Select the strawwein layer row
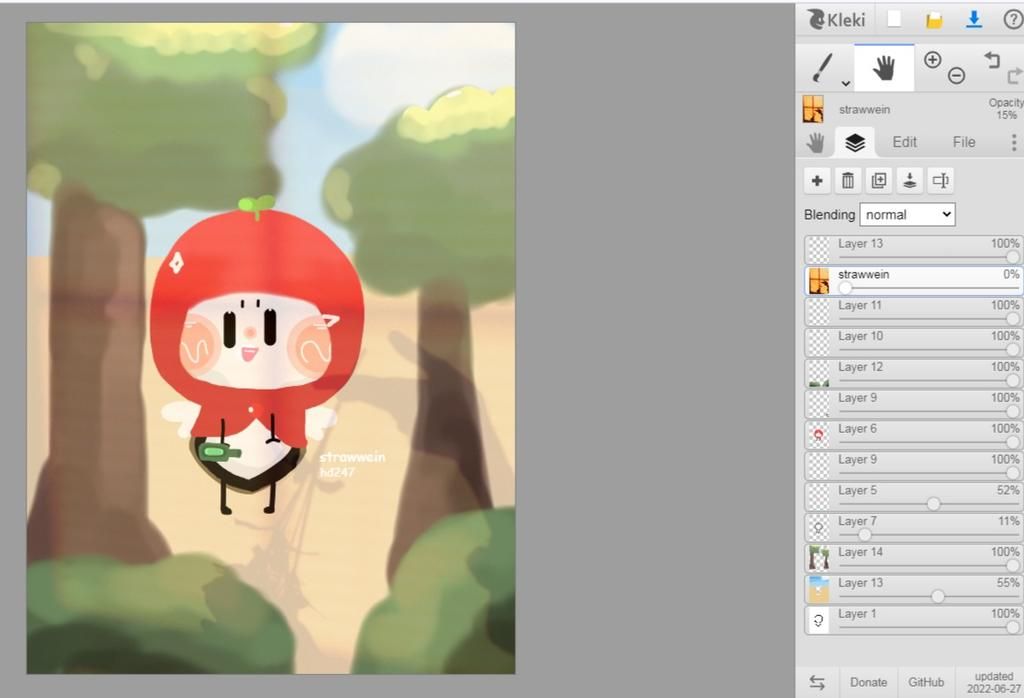This screenshot has width=1024, height=698. (914, 281)
